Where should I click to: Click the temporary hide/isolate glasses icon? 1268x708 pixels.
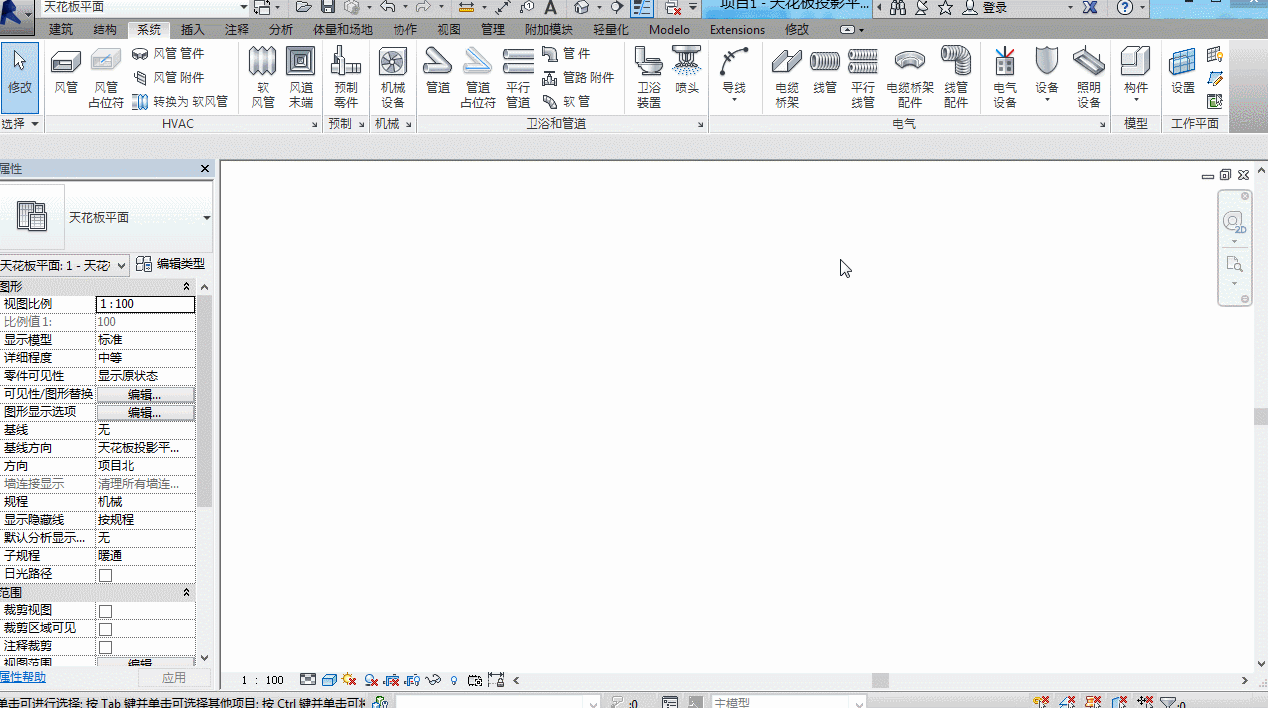point(433,680)
